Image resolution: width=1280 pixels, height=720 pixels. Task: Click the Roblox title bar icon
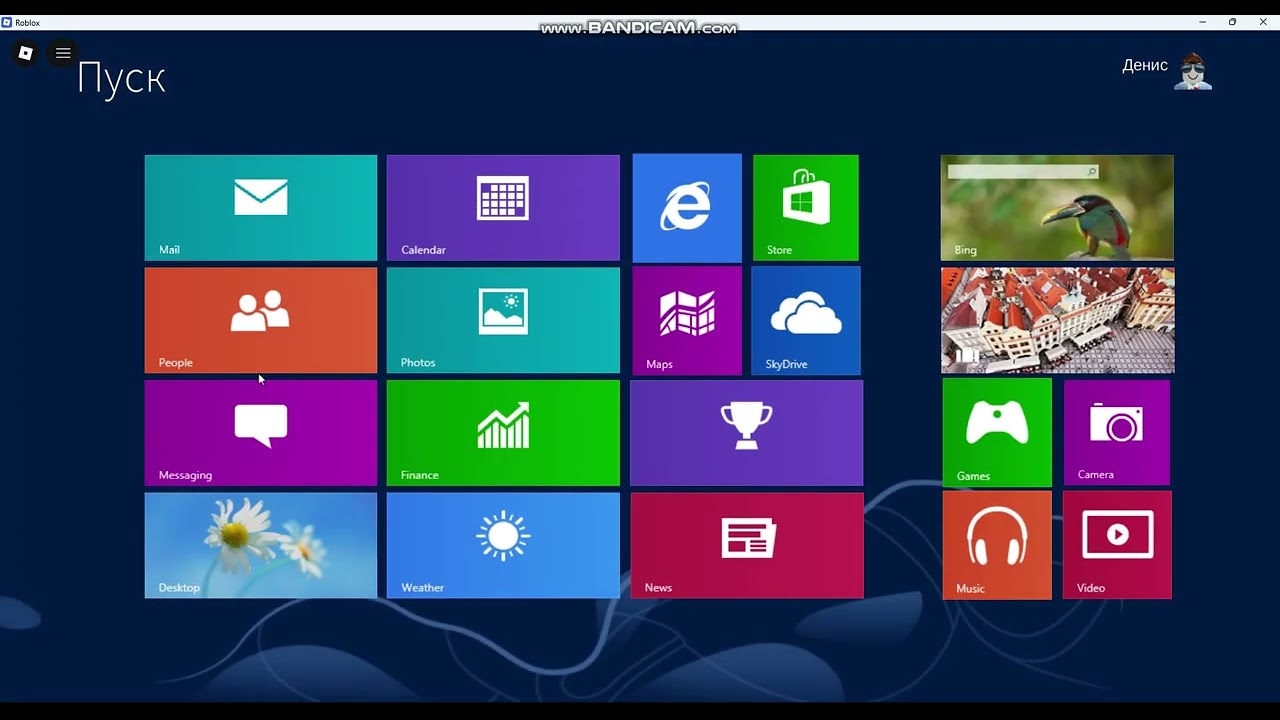pyautogui.click(x=6, y=22)
